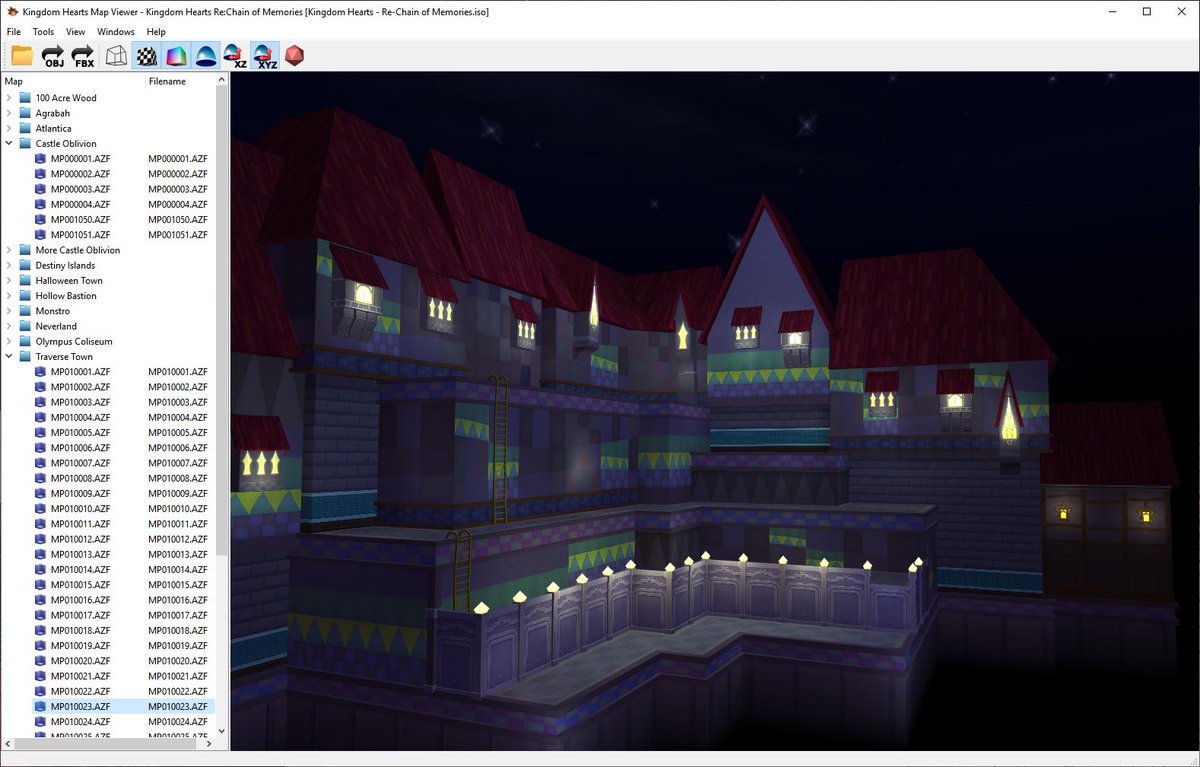Viewport: 1200px width, 767px height.
Task: Toggle checkered texture cube button
Action: coord(146,55)
